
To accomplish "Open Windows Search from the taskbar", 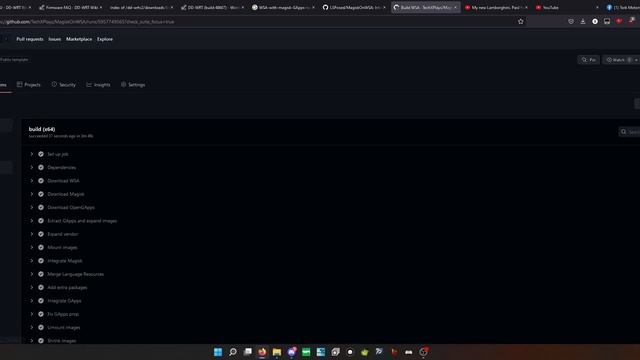I will coord(233,352).
